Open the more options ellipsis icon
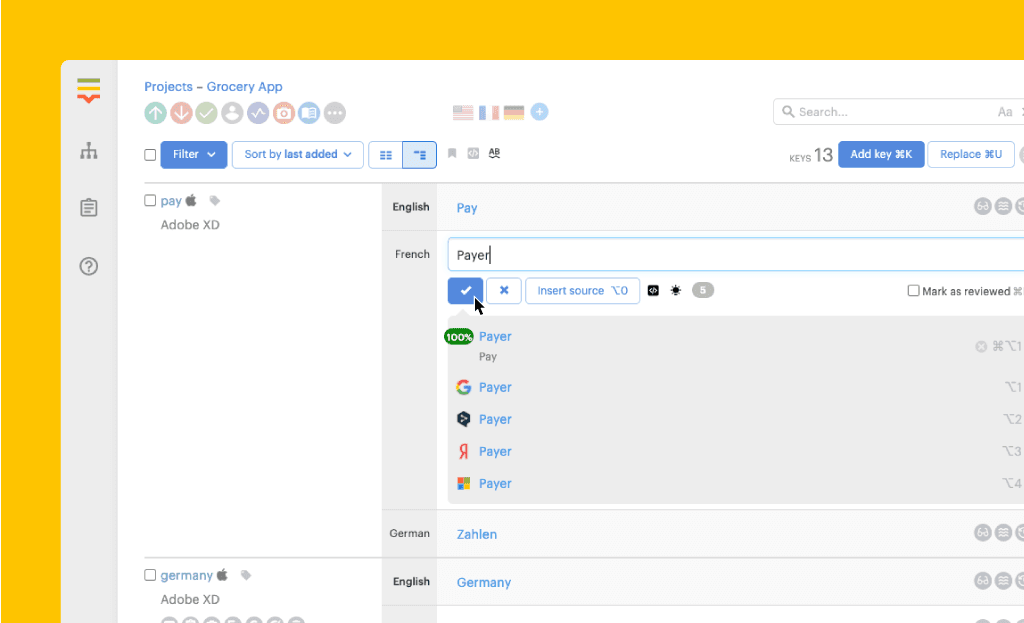This screenshot has height=623, width=1024. (x=335, y=113)
